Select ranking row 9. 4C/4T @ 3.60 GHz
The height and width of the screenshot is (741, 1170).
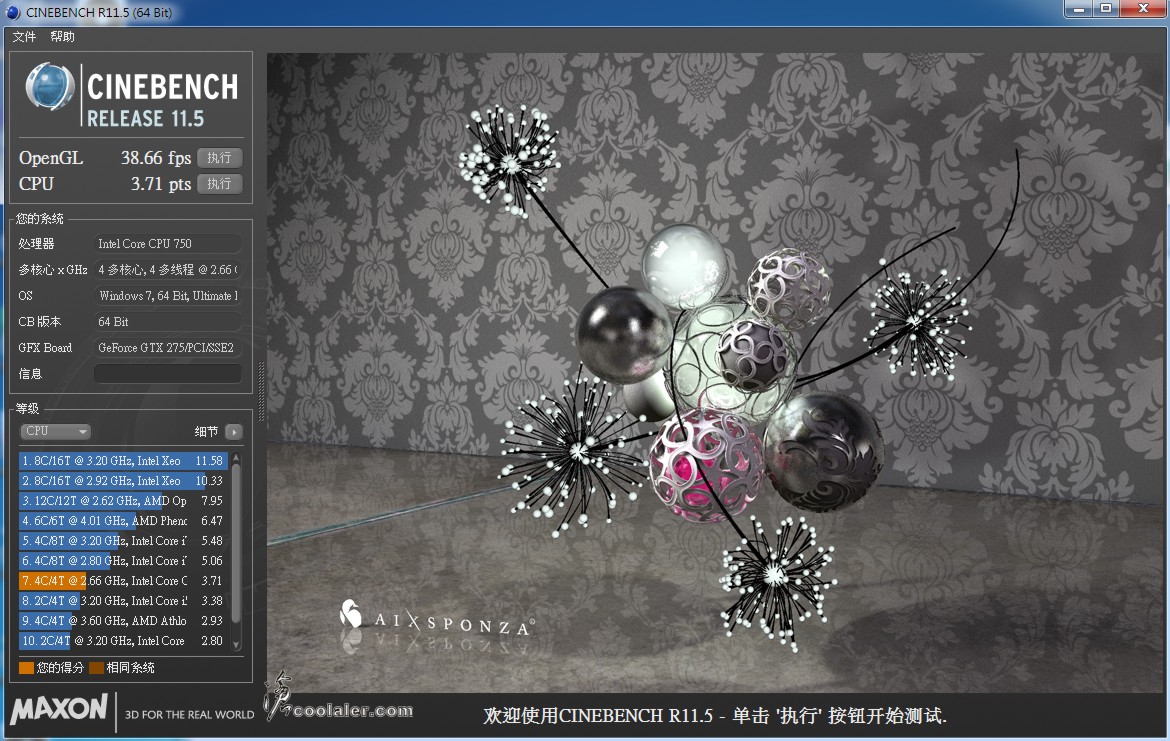pos(123,620)
